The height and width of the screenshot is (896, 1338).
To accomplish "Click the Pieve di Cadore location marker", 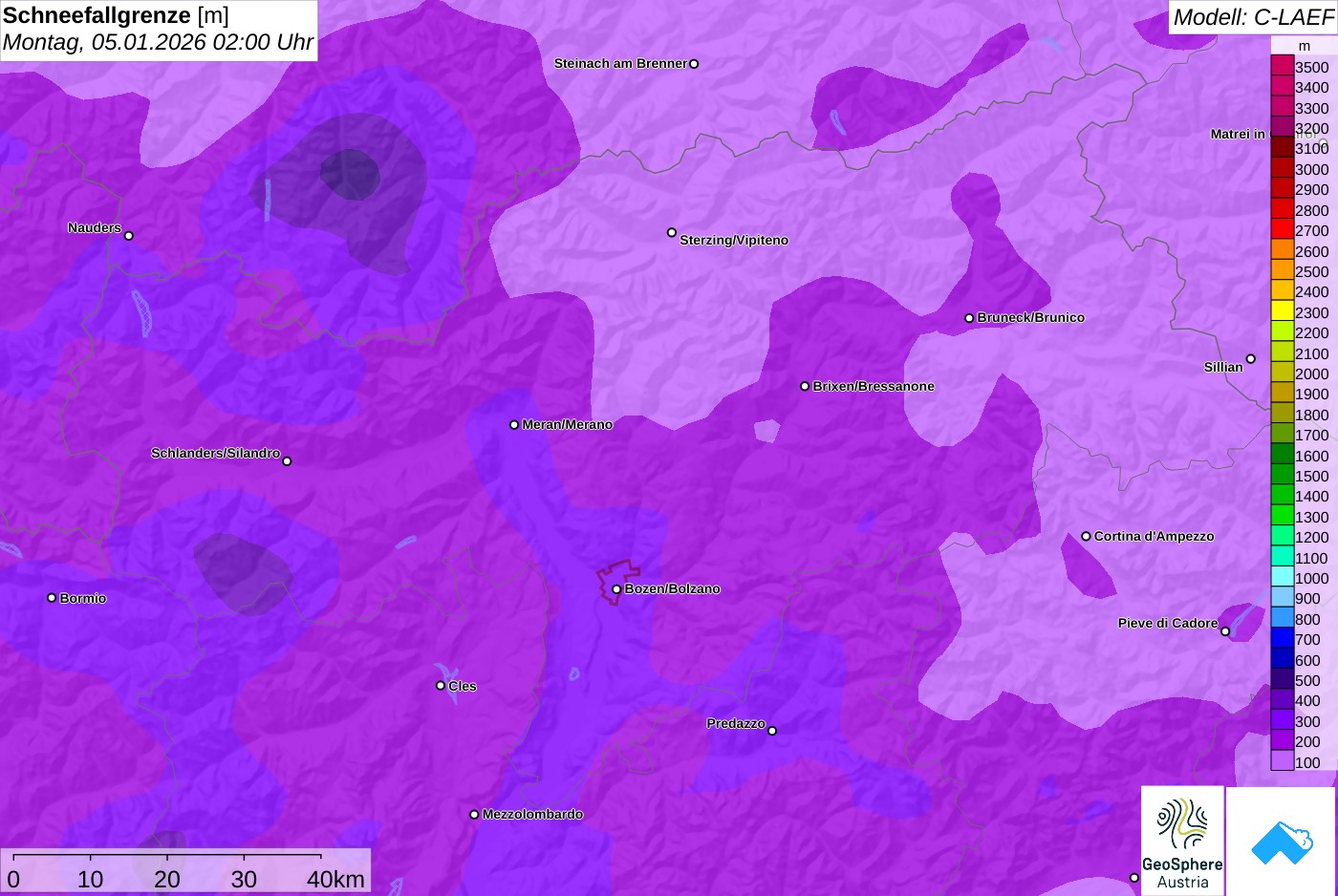I will [x=1225, y=631].
